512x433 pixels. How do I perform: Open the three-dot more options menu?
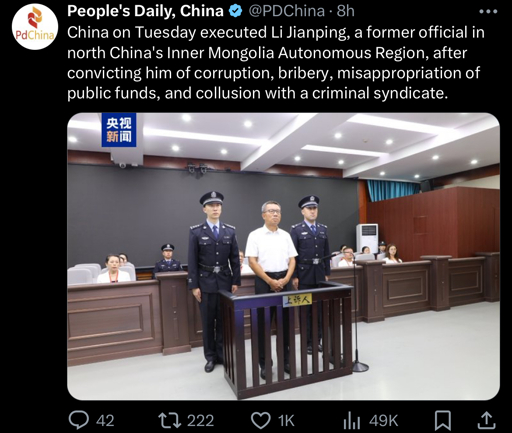click(488, 11)
